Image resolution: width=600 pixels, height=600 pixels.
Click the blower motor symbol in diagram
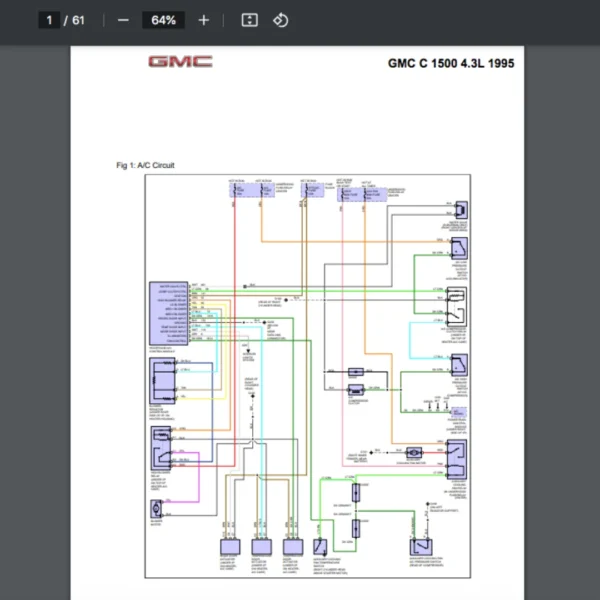click(x=157, y=507)
